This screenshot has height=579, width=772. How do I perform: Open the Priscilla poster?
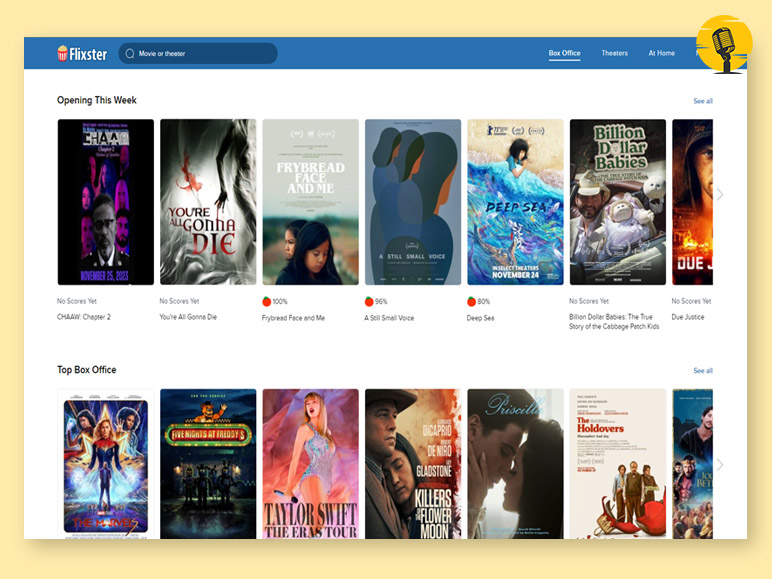click(515, 464)
